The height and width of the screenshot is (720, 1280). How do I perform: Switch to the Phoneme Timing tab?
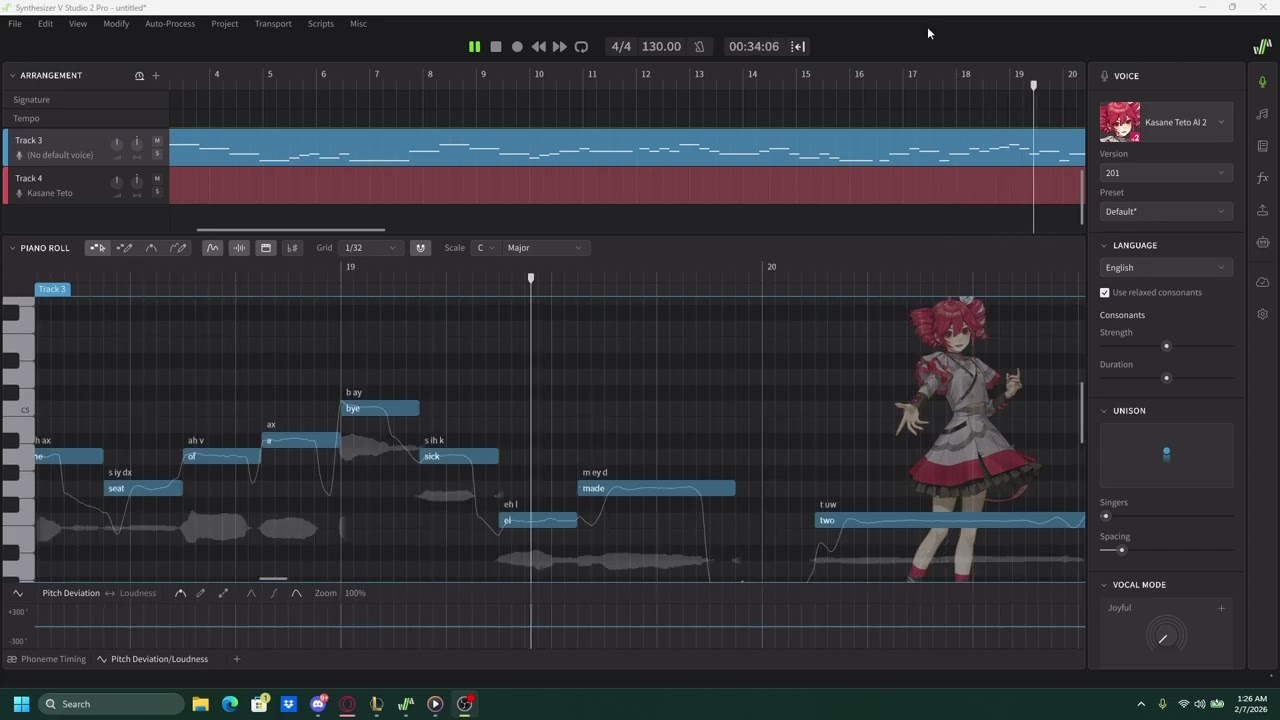pos(47,659)
